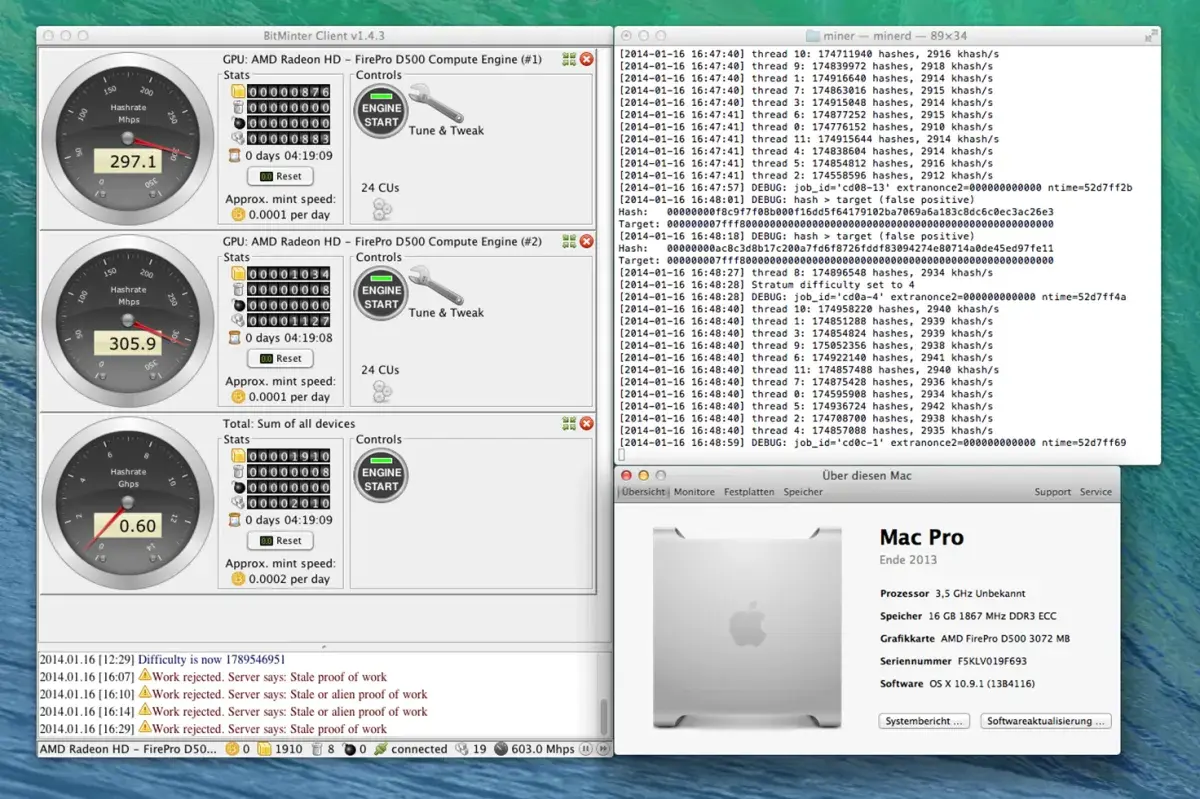Click the Softwareaktualisierung button
Image resolution: width=1200 pixels, height=799 pixels.
tap(1045, 721)
